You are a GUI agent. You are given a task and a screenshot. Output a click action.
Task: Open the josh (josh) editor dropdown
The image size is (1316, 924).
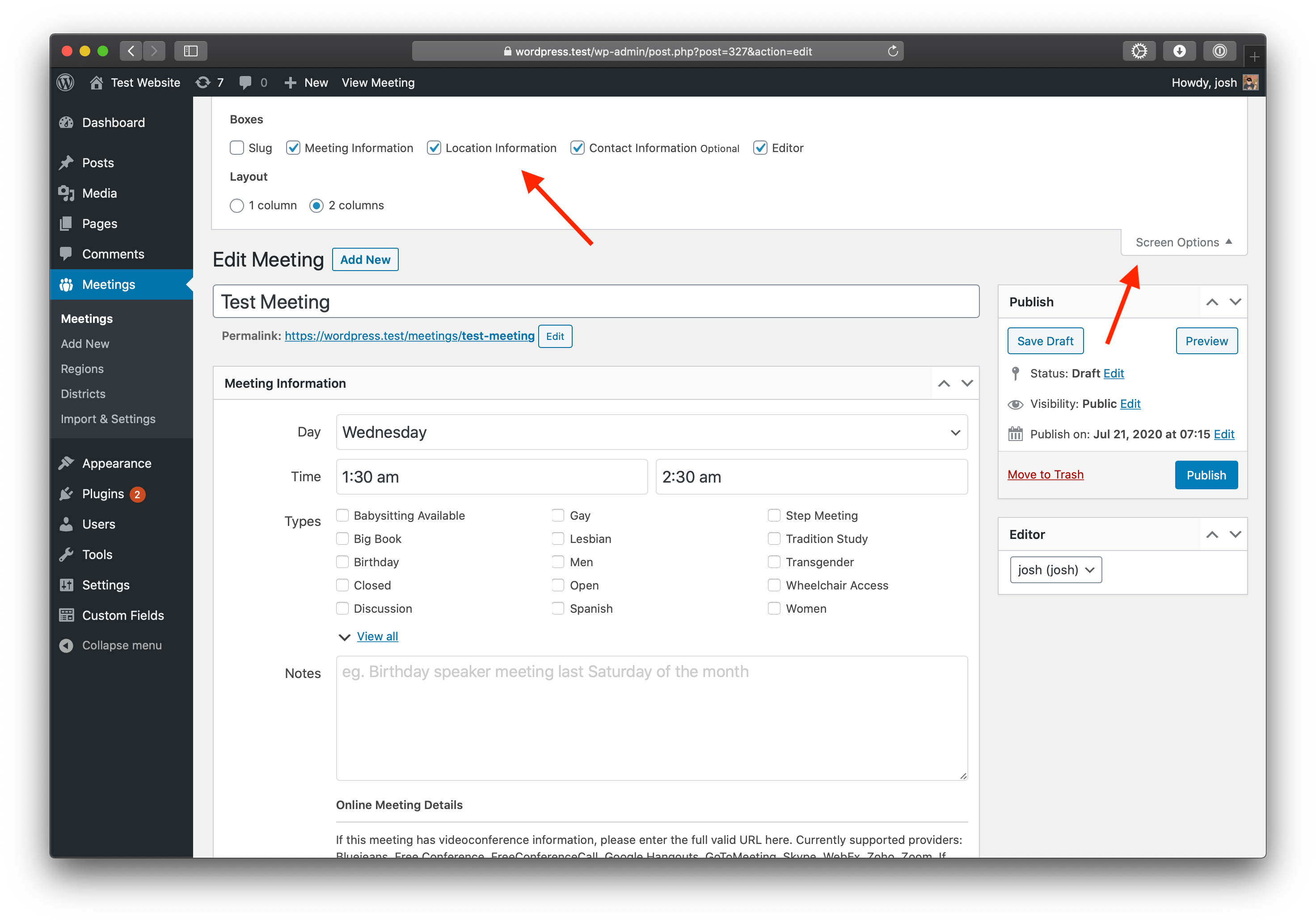(1055, 569)
